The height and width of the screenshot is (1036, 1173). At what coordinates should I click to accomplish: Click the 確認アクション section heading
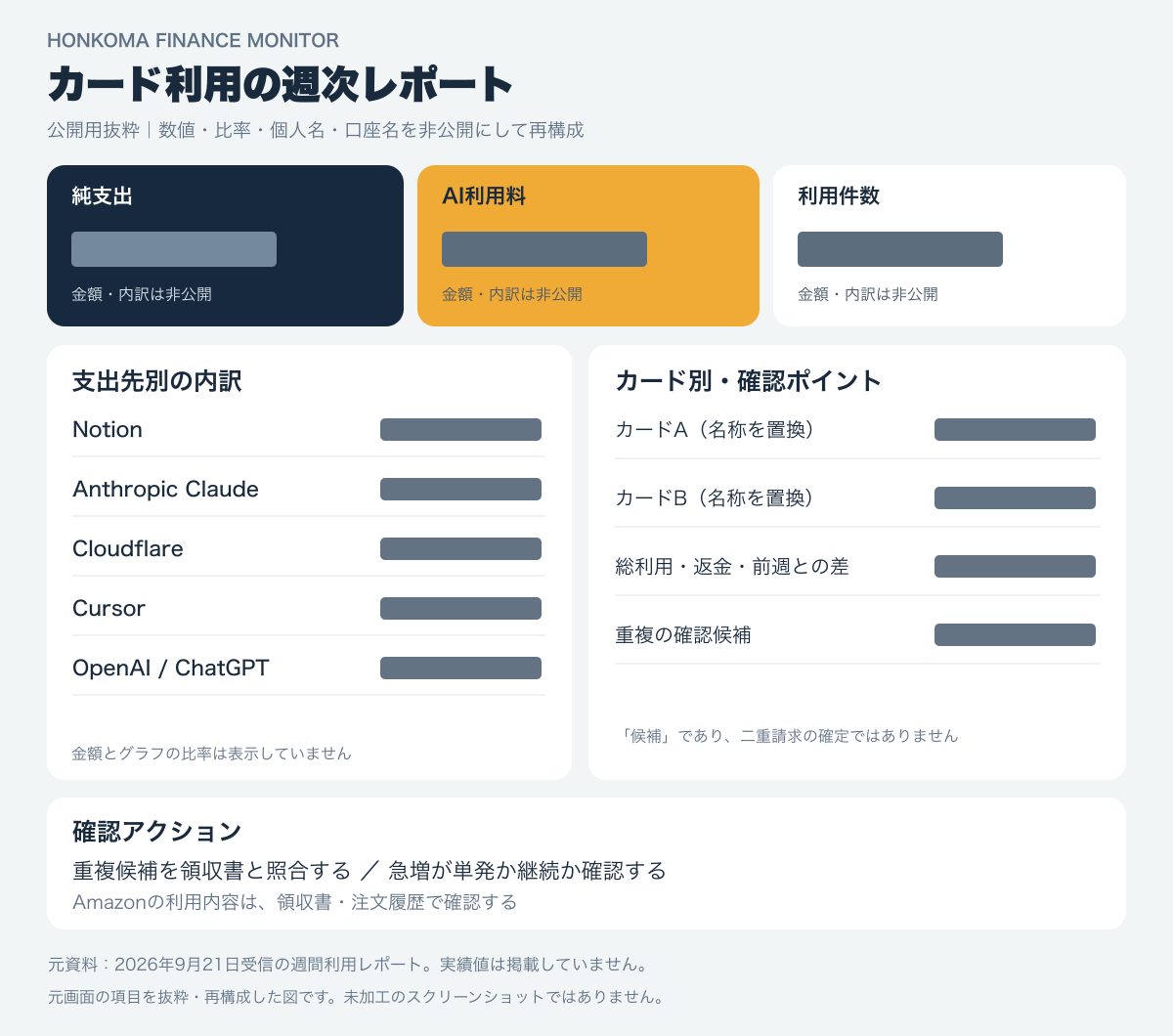[156, 832]
